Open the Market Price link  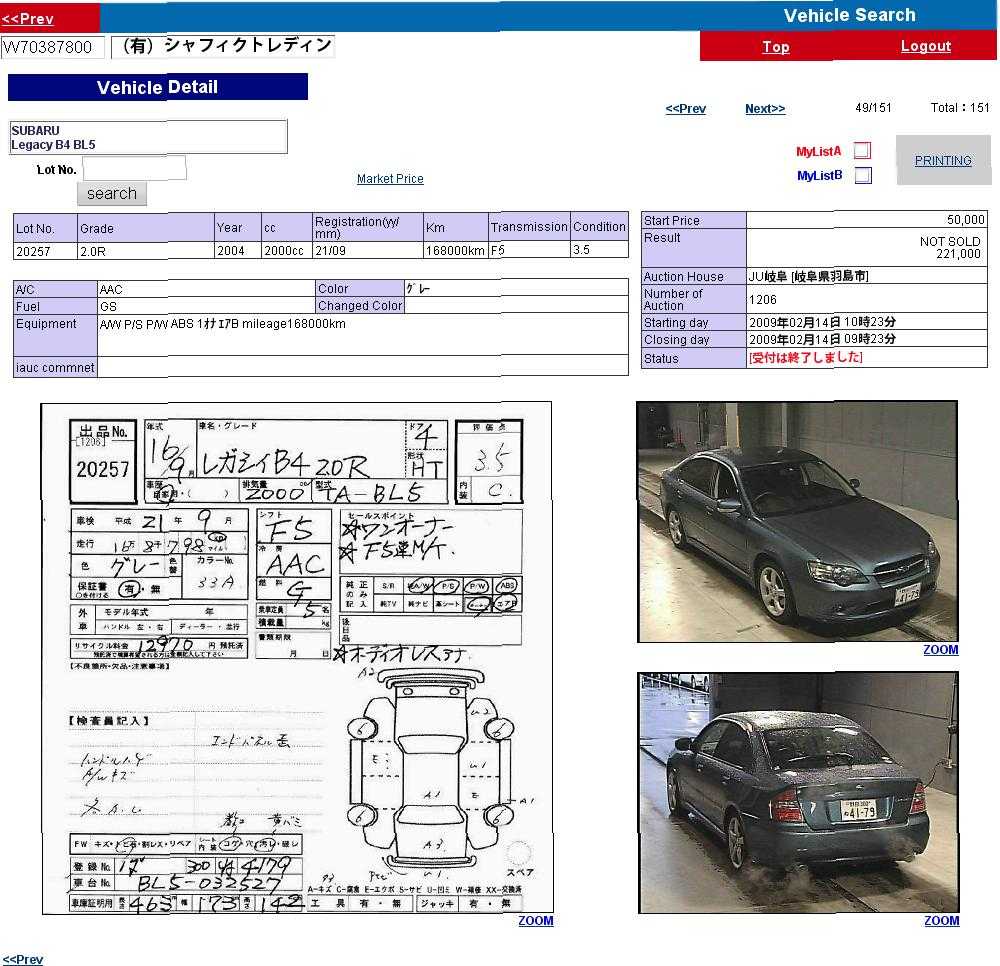(390, 179)
